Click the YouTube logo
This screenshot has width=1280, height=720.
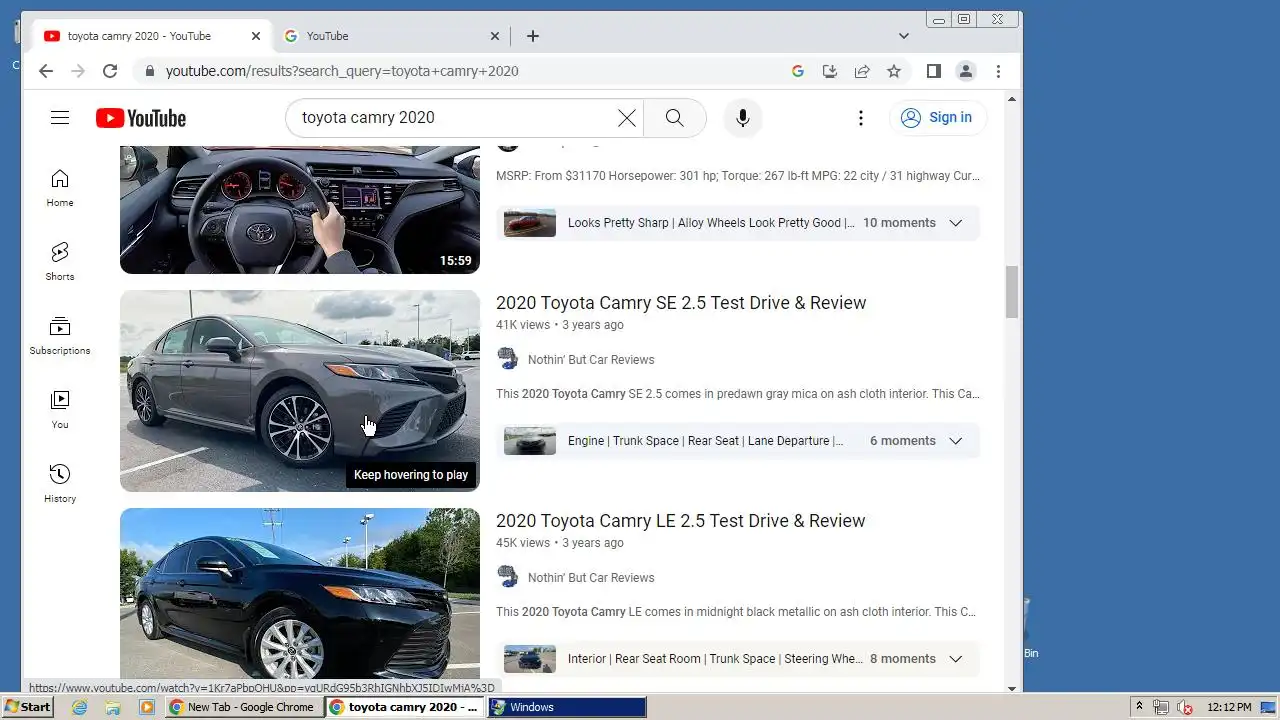tap(141, 118)
